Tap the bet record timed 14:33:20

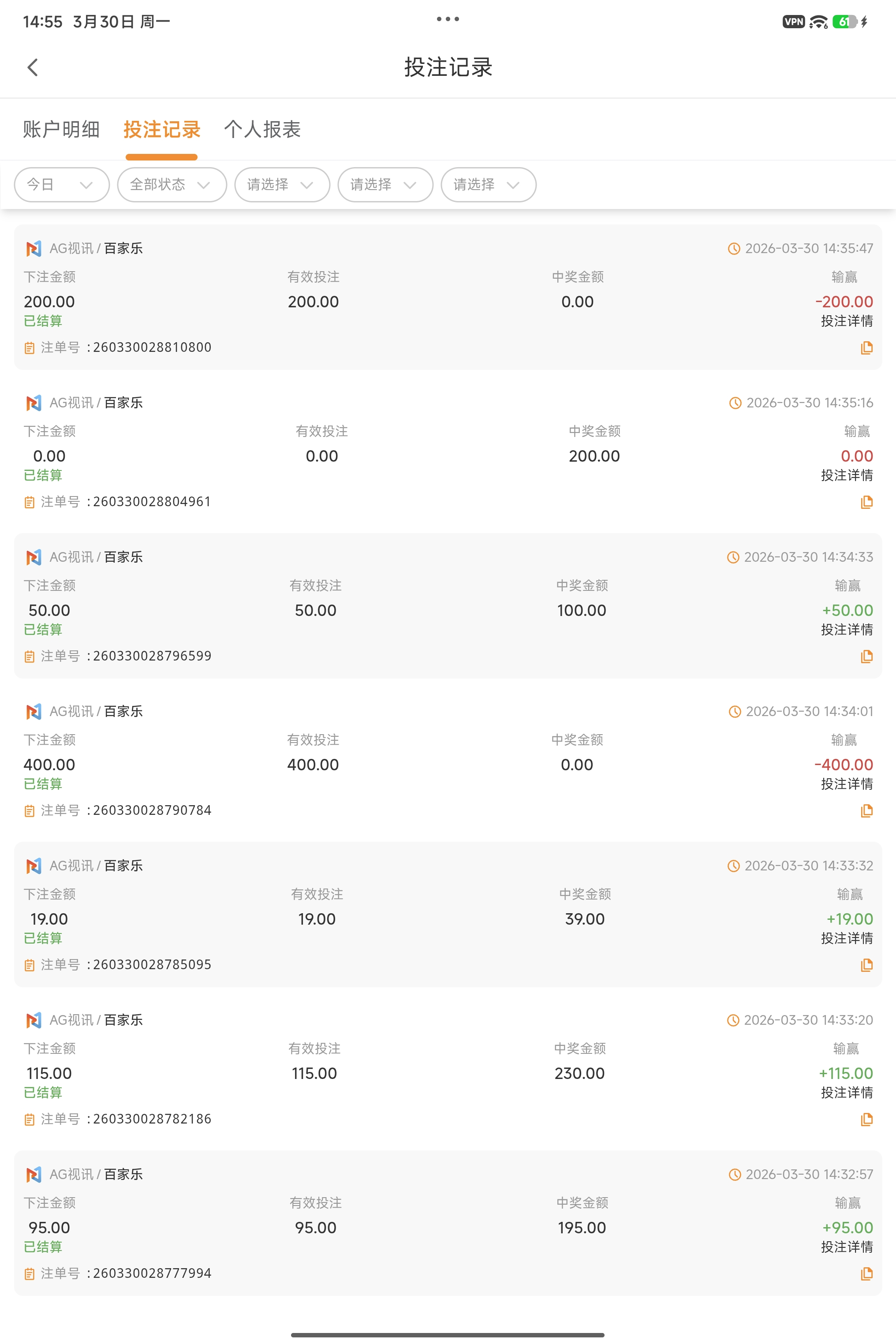(x=448, y=1068)
